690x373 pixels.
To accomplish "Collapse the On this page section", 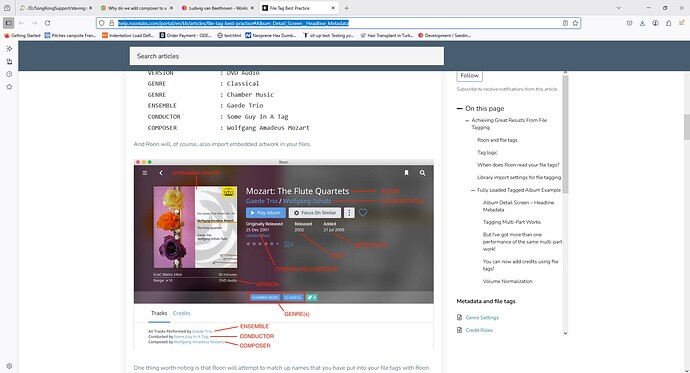I will coord(459,108).
